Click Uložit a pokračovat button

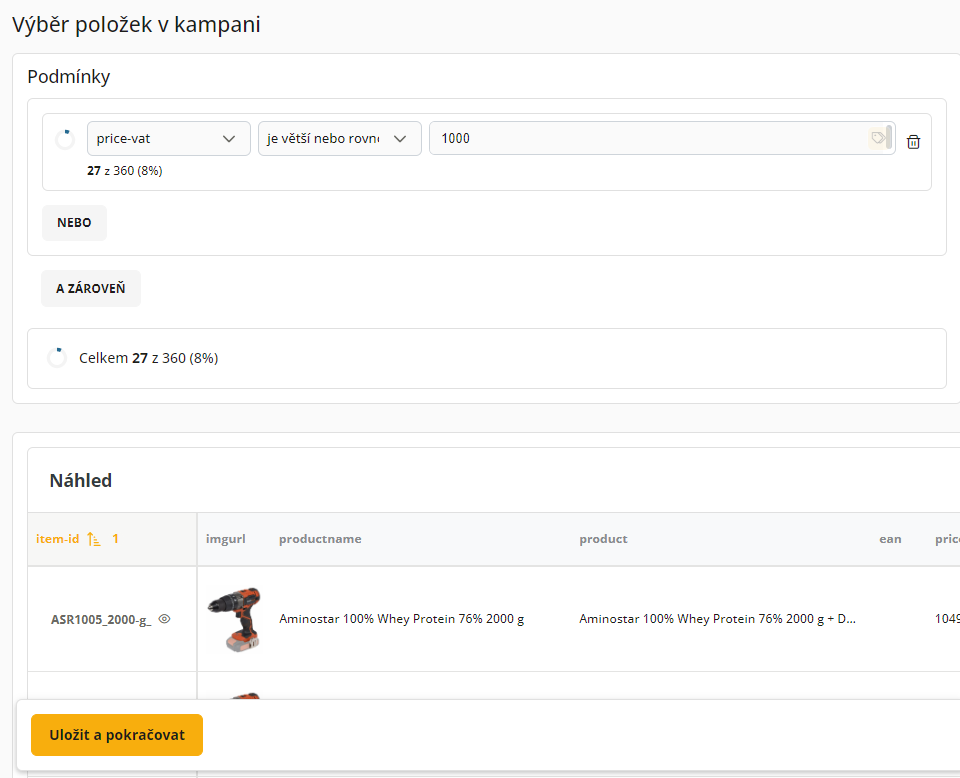[117, 735]
